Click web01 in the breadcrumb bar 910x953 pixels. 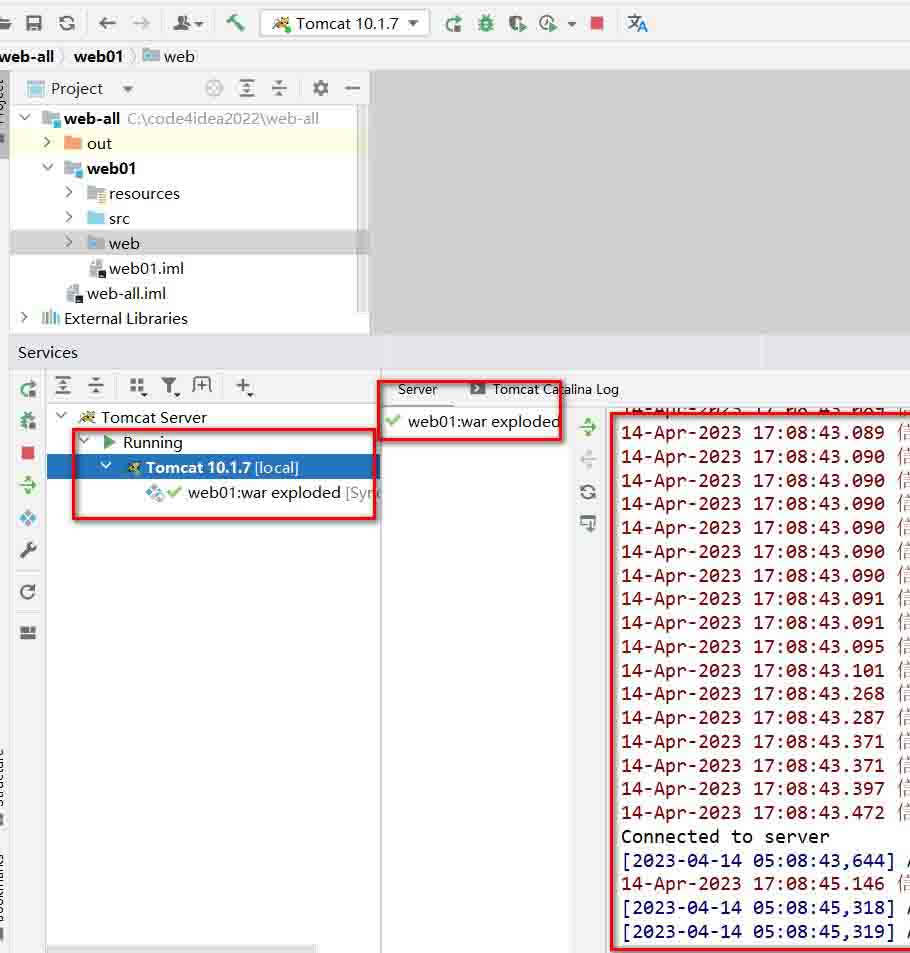[x=98, y=57]
